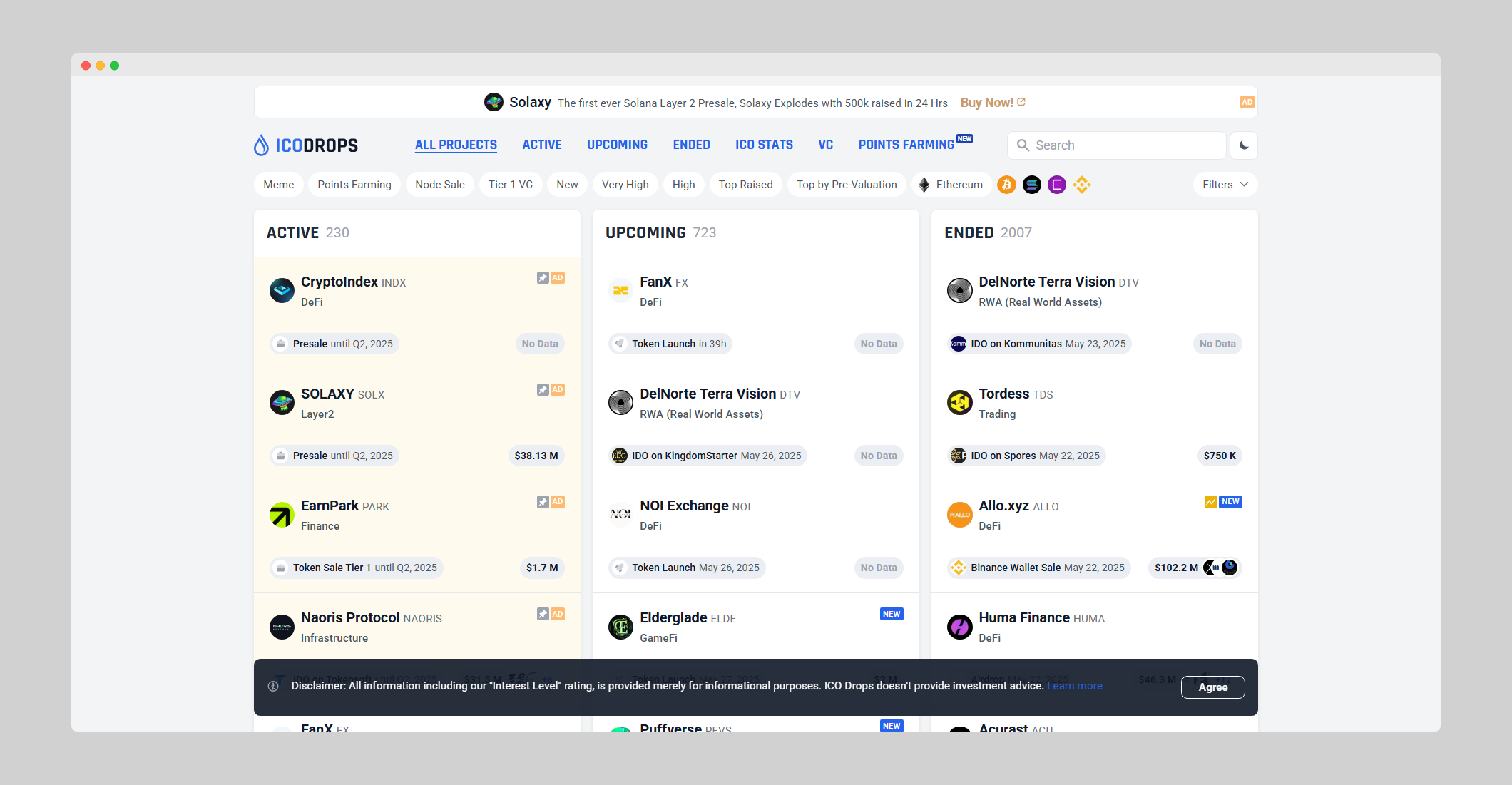Click the pin icon on CryptoIndex card
Image resolution: width=1512 pixels, height=785 pixels.
click(x=543, y=278)
